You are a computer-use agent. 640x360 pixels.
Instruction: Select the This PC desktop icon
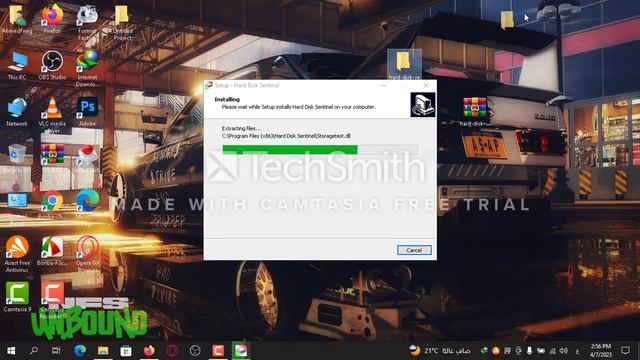pos(17,65)
